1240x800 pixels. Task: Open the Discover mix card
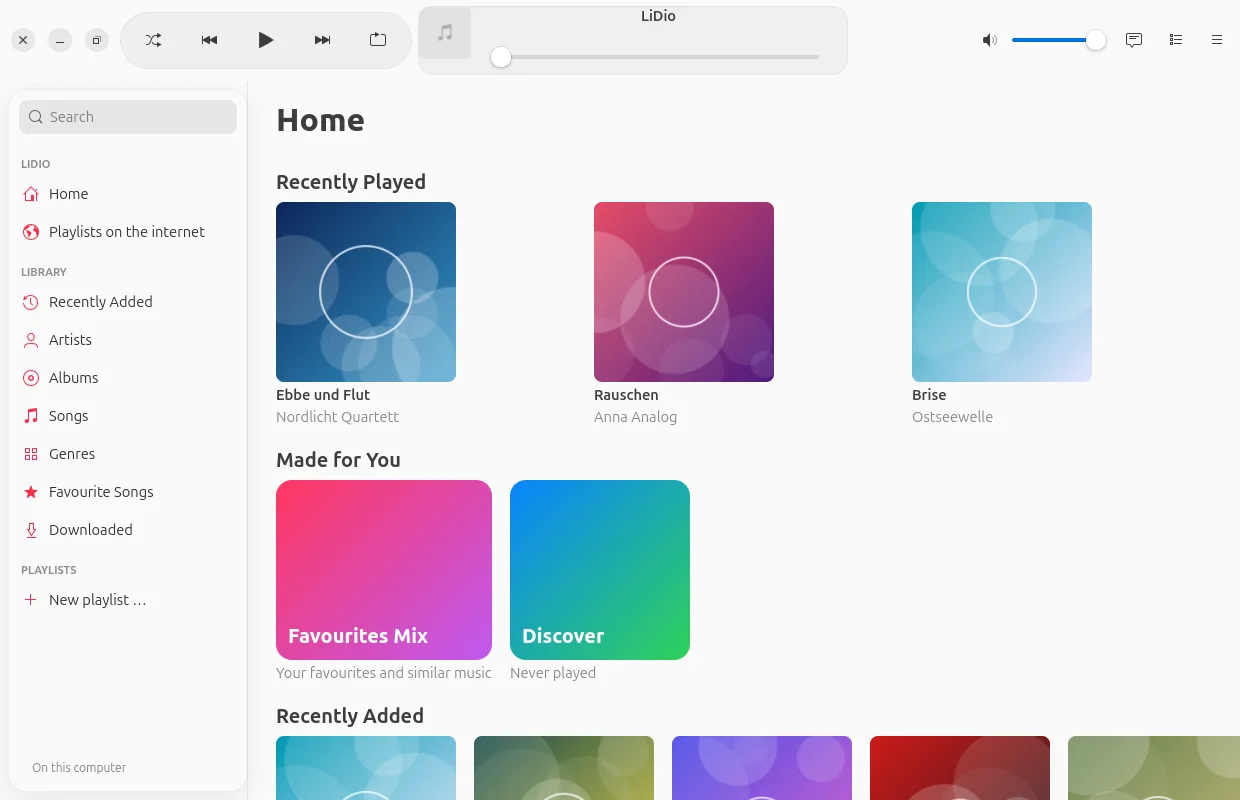point(600,570)
